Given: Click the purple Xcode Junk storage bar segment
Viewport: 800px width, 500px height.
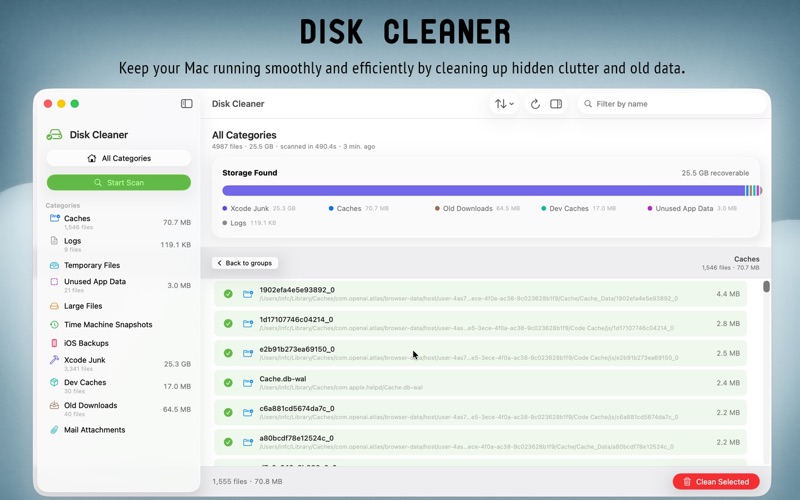Looking at the screenshot, I should (484, 191).
